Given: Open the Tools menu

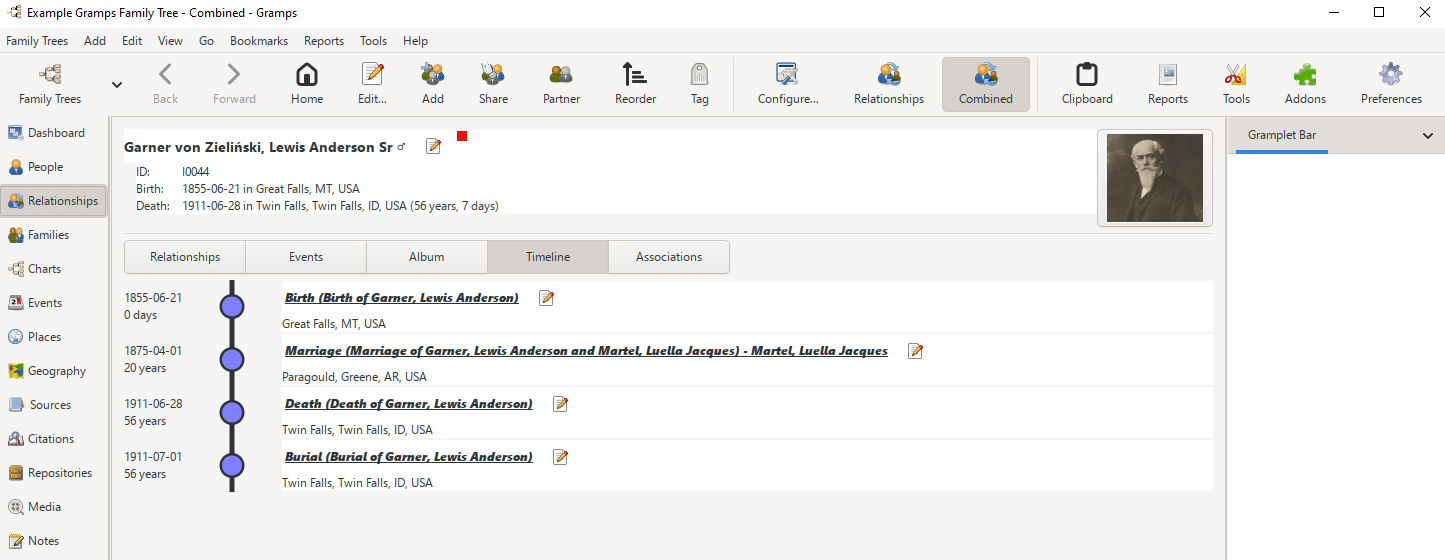Looking at the screenshot, I should [374, 41].
